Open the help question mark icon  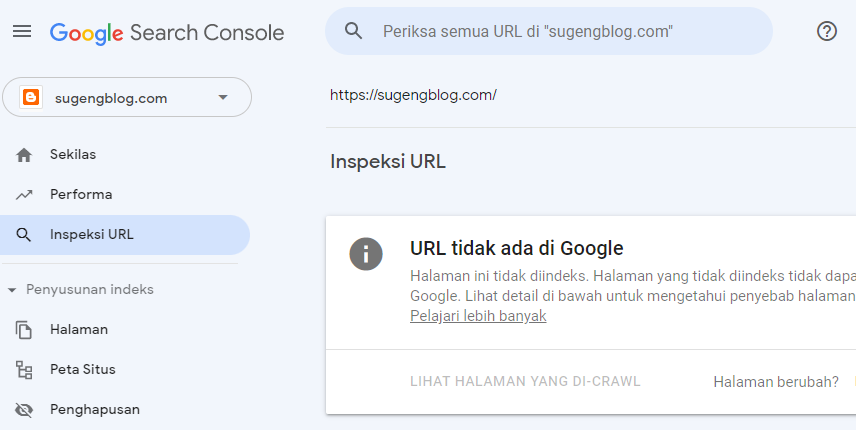(x=826, y=31)
